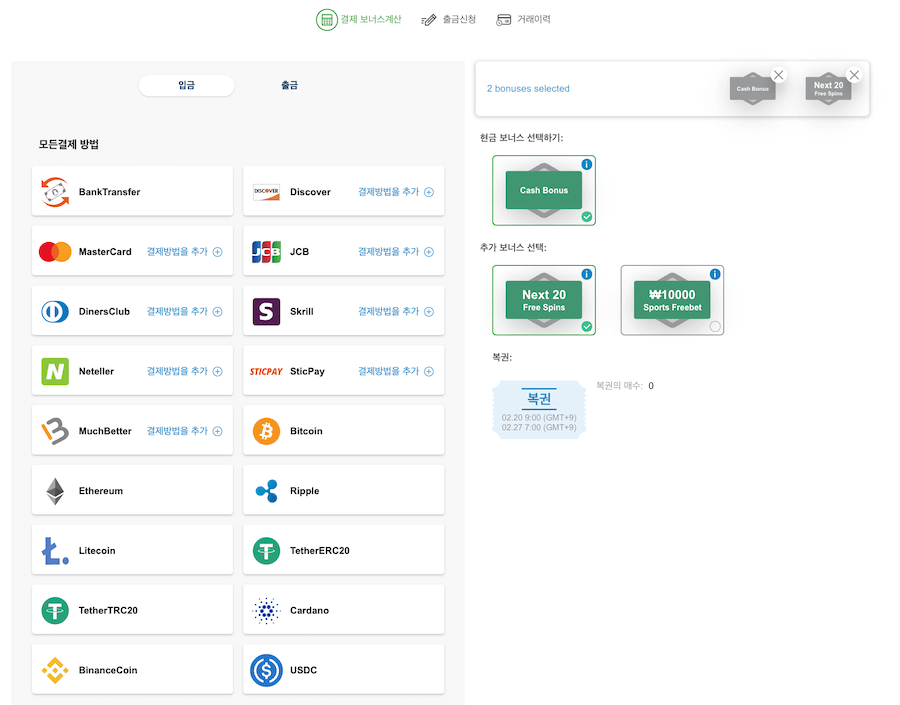Click the 복권의 매수 count text
The image size is (900, 705).
tap(625, 386)
